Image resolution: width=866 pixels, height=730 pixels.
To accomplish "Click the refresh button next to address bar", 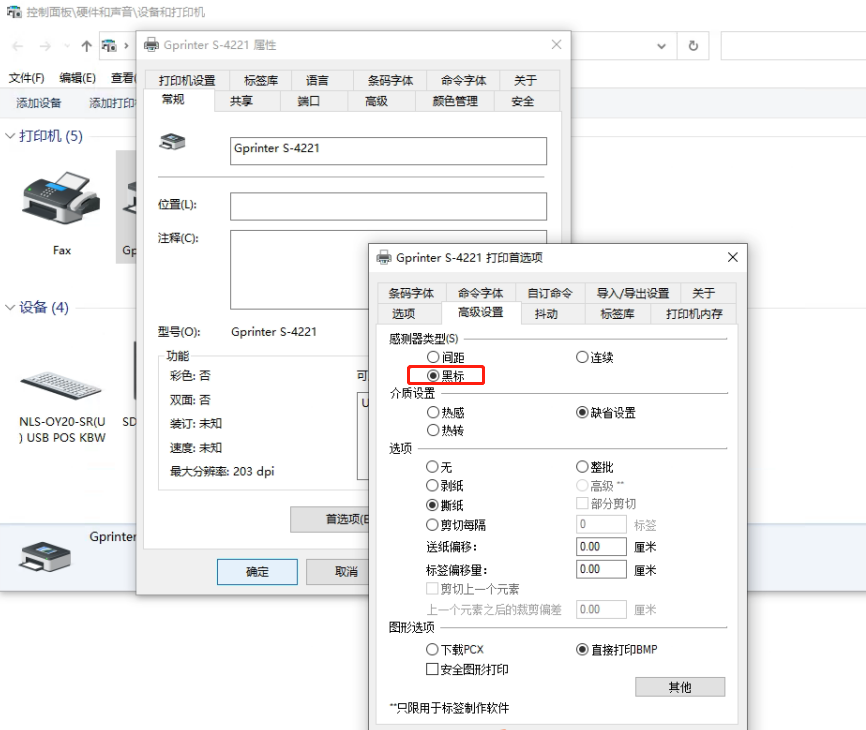I will [693, 46].
